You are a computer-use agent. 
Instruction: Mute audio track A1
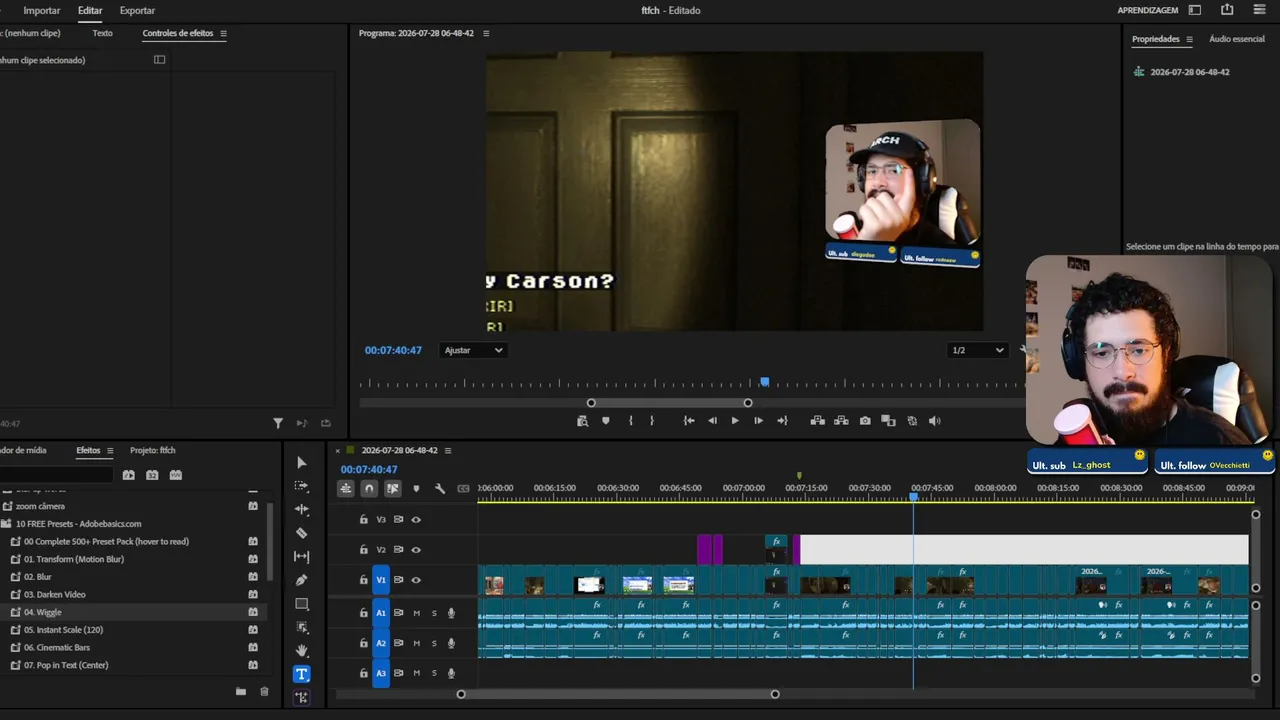tap(417, 613)
